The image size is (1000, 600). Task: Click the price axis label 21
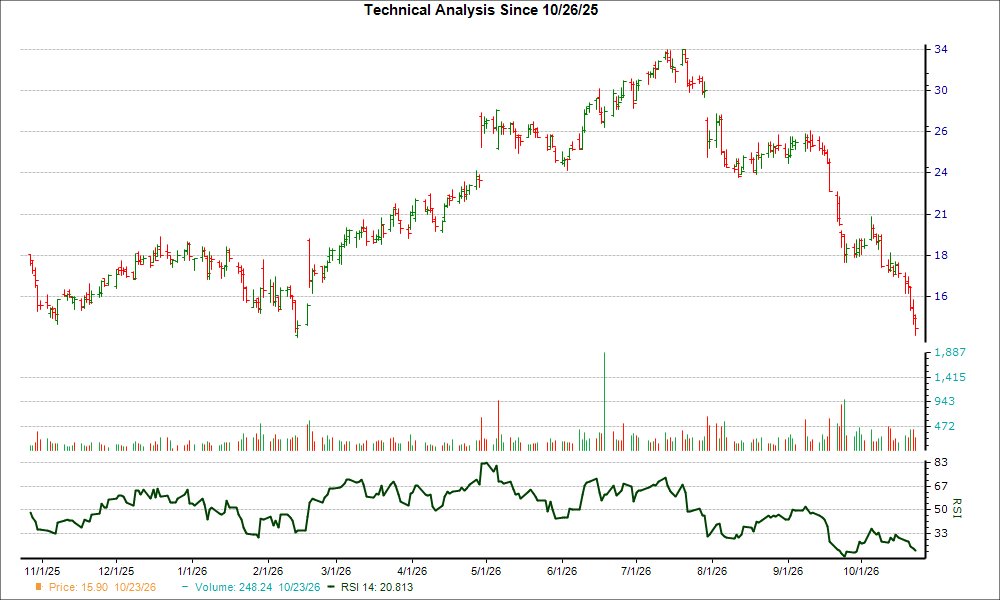[x=941, y=214]
